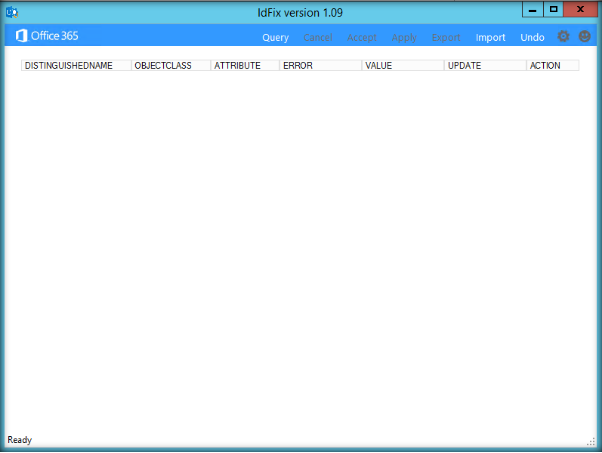The height and width of the screenshot is (453, 602).
Task: Click the Ready status bar text
Action: [x=20, y=440]
